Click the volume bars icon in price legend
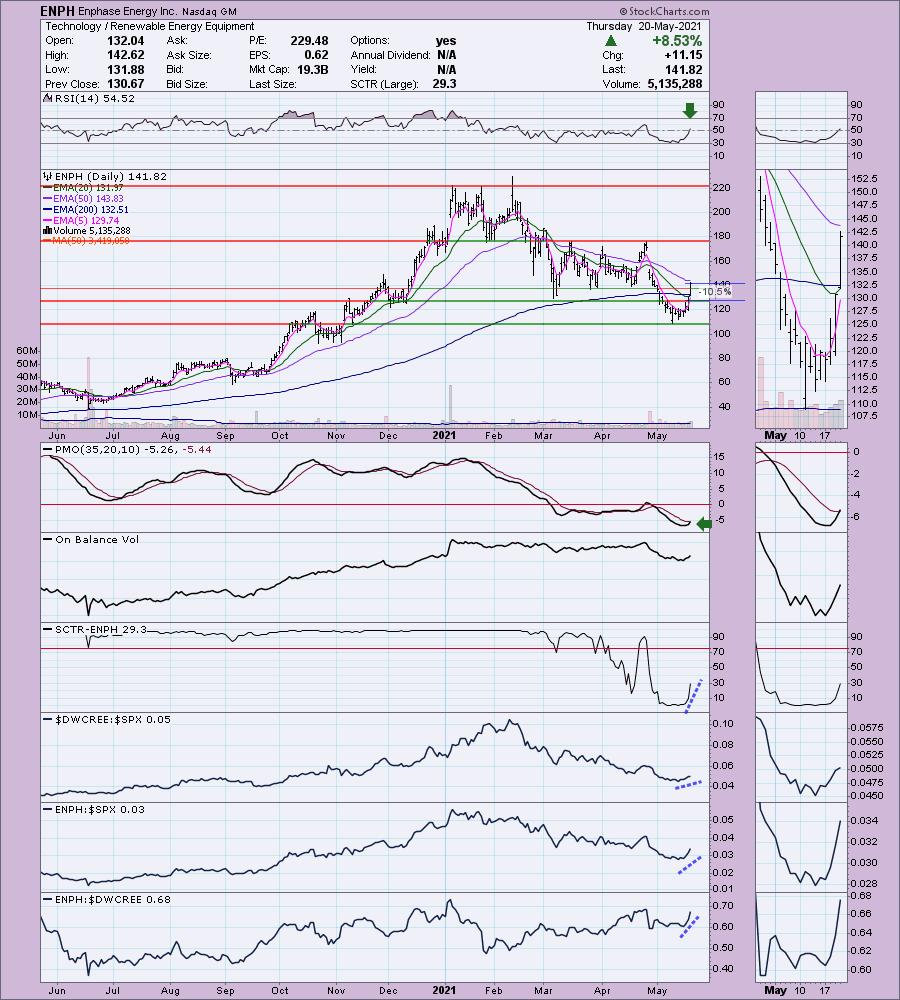This screenshot has height=1000, width=900. pyautogui.click(x=47, y=230)
